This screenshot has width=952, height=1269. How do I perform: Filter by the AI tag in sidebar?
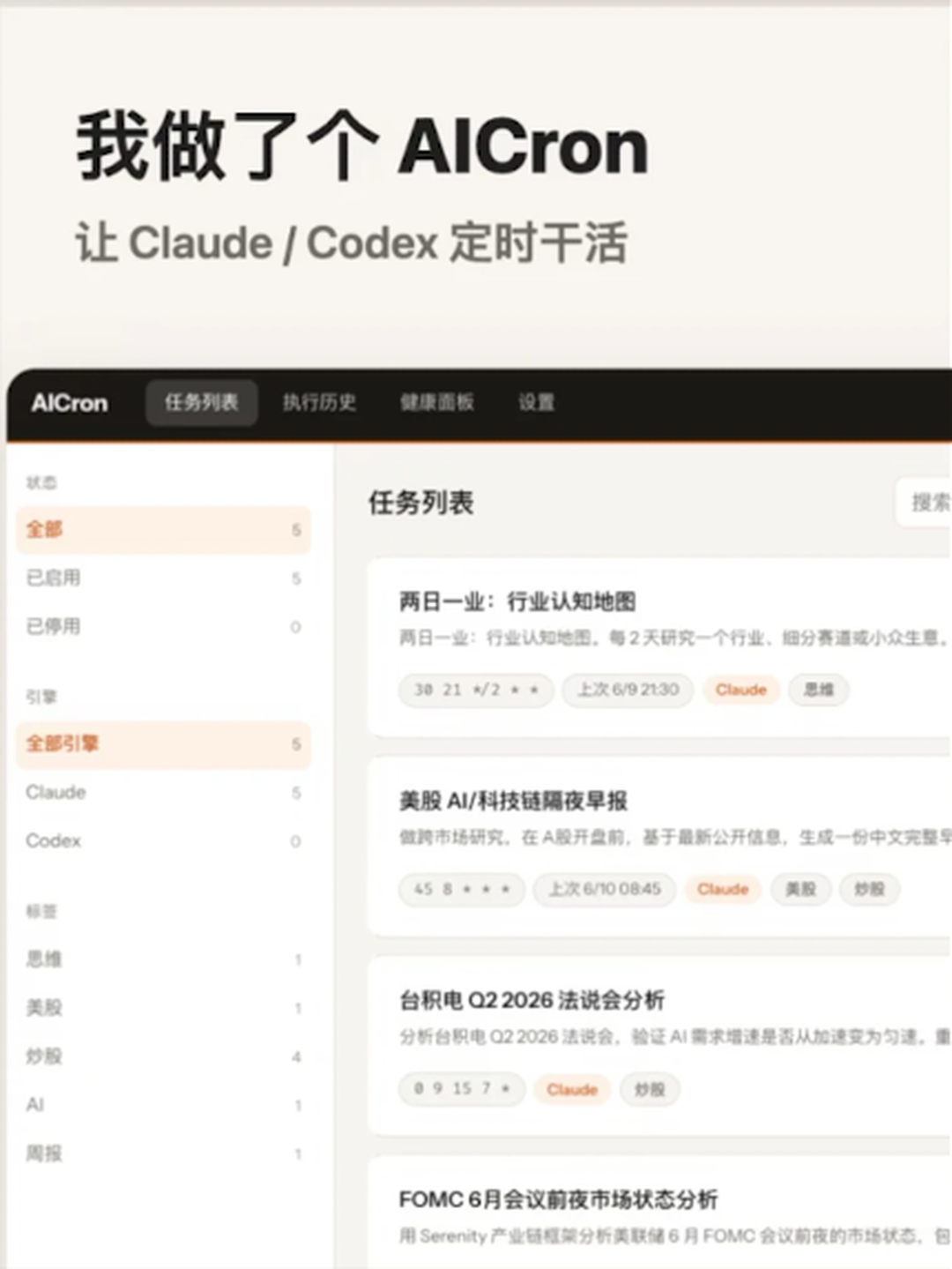pyautogui.click(x=164, y=1105)
